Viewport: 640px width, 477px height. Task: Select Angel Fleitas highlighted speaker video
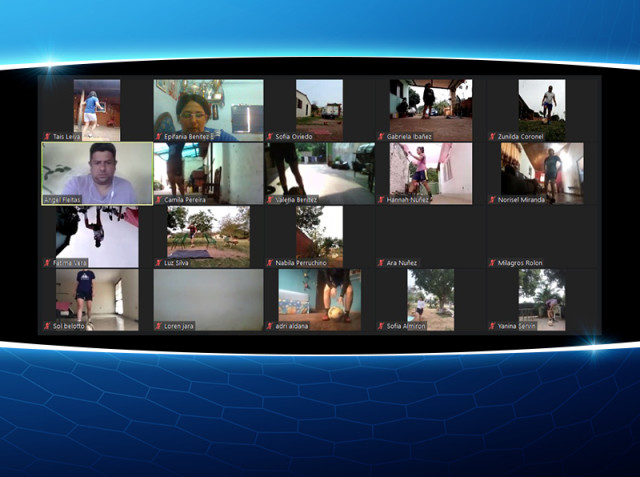97,173
